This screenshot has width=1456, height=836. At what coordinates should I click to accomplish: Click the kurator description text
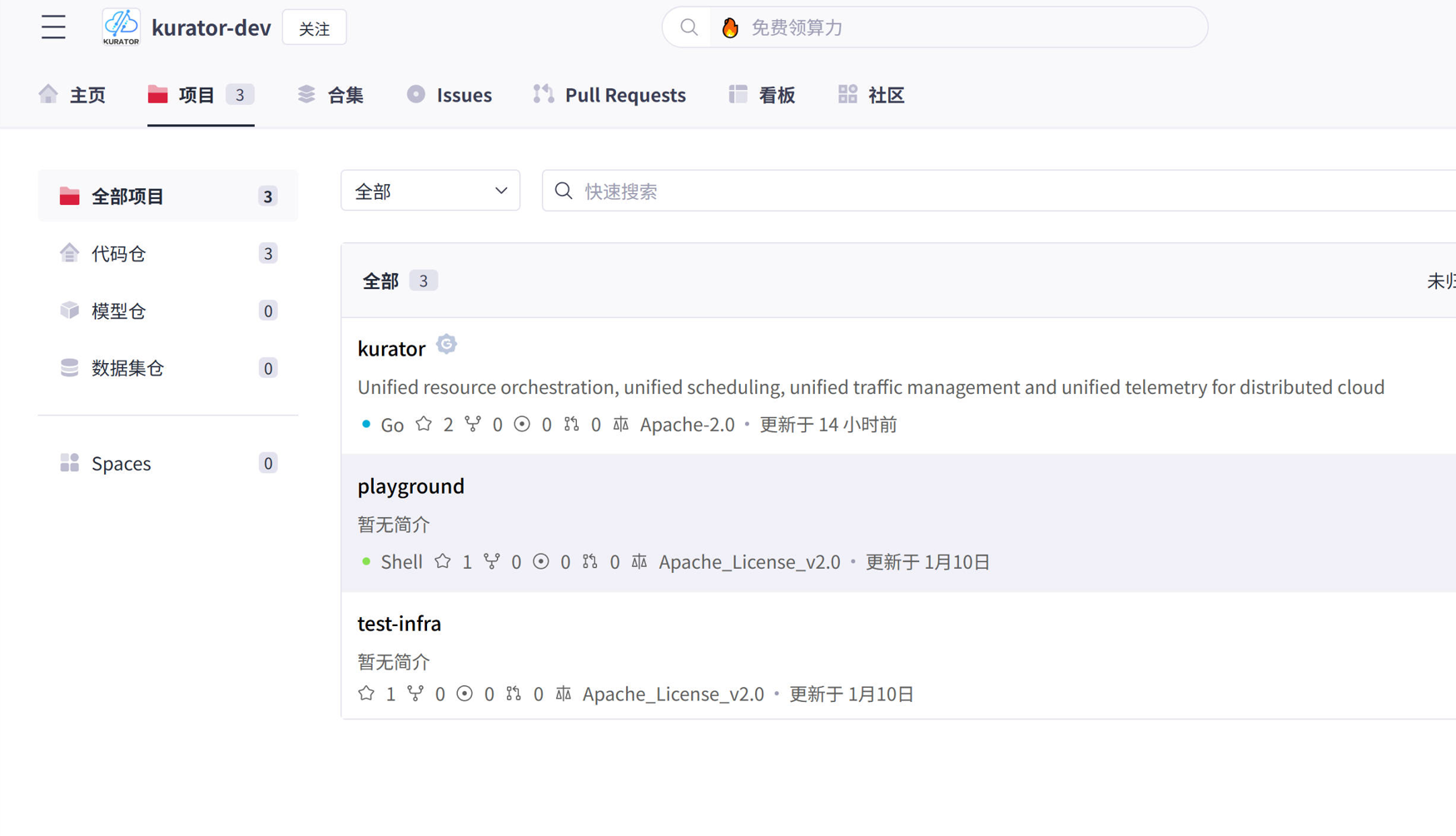[x=871, y=387]
